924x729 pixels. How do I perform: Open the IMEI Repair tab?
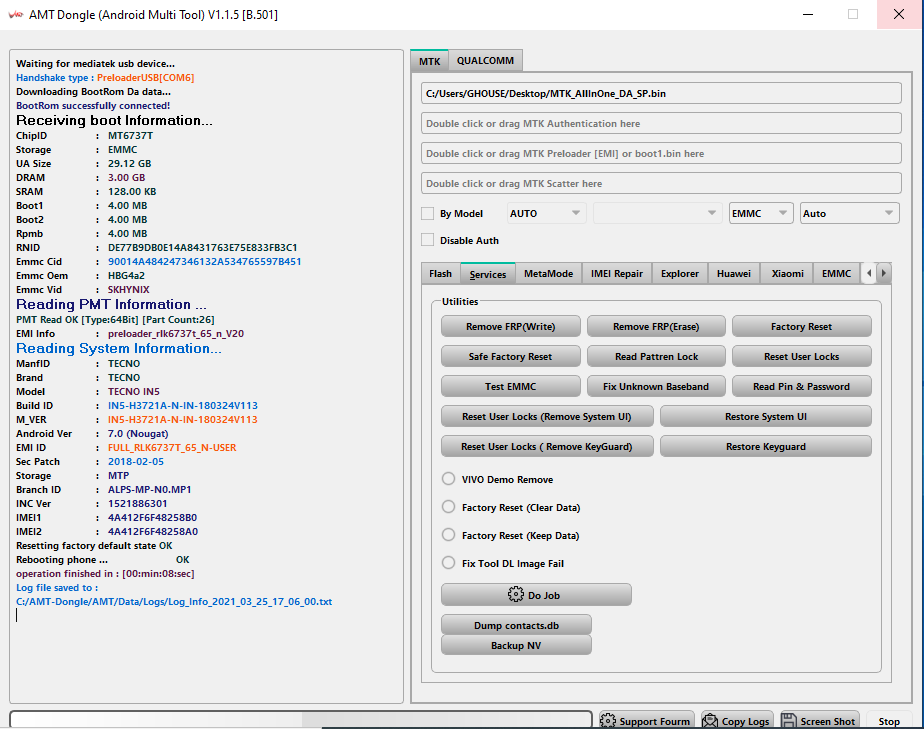(x=617, y=274)
